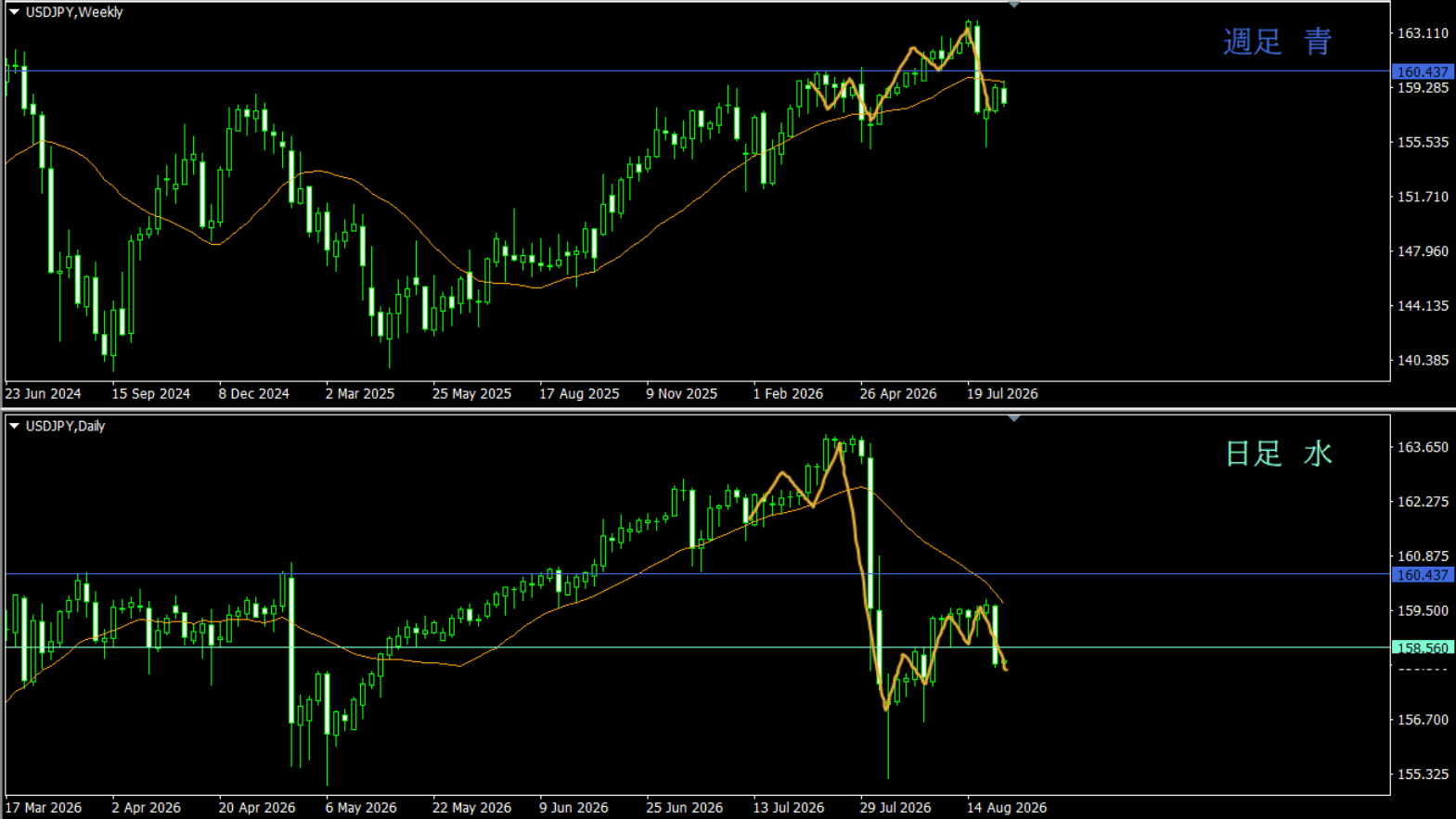Select the 日足 水 text label
1456x819 pixels.
1279,454
